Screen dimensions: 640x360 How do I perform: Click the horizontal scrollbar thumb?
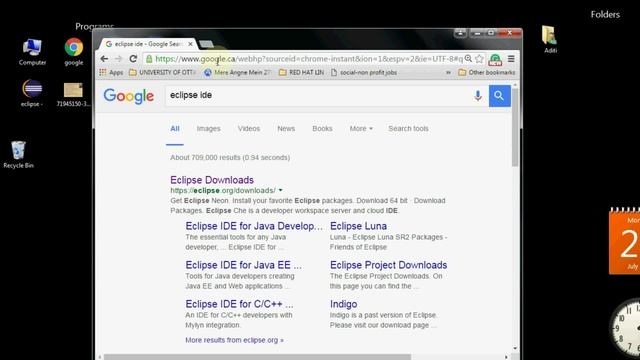pos(257,357)
